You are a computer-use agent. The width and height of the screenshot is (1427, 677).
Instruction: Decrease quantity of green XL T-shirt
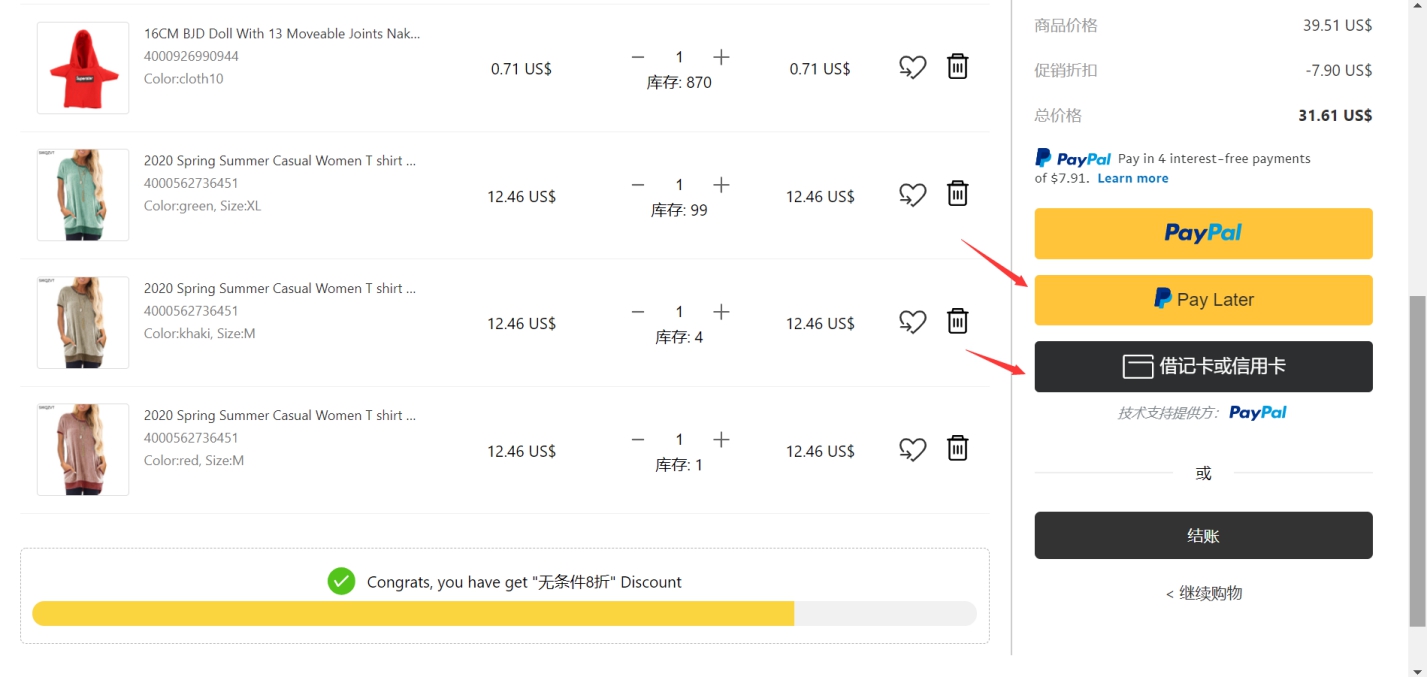point(638,185)
